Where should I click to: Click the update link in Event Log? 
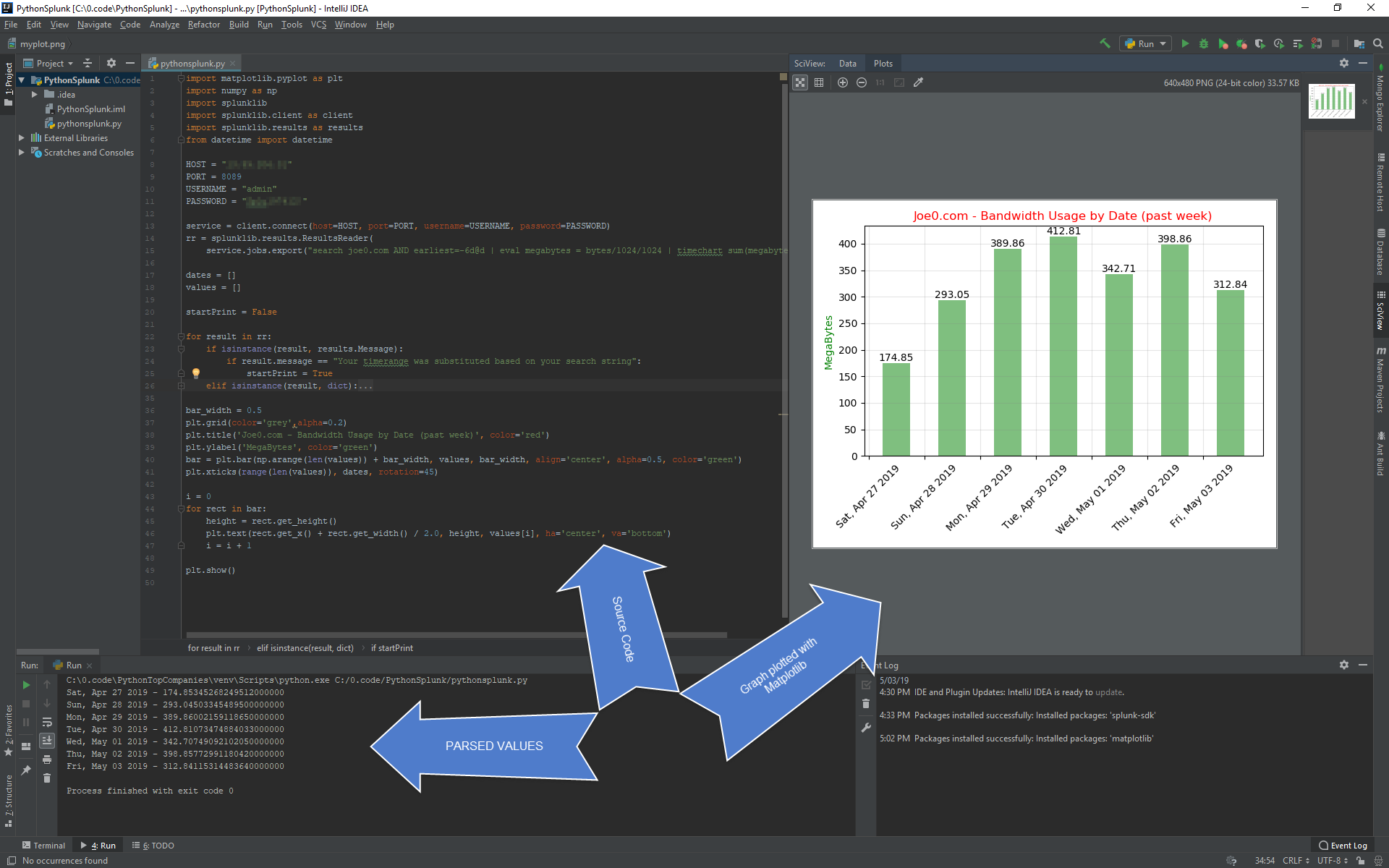[x=1109, y=692]
